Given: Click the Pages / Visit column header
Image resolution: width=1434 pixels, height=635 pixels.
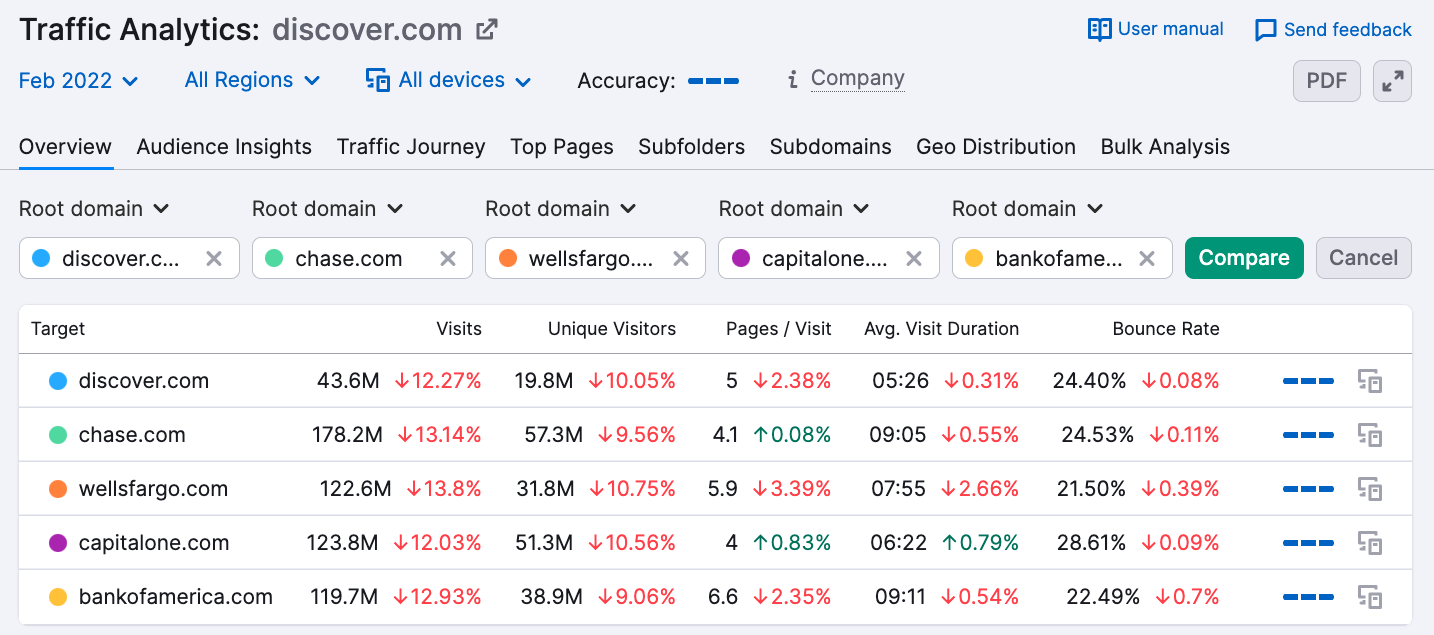Looking at the screenshot, I should (x=779, y=329).
